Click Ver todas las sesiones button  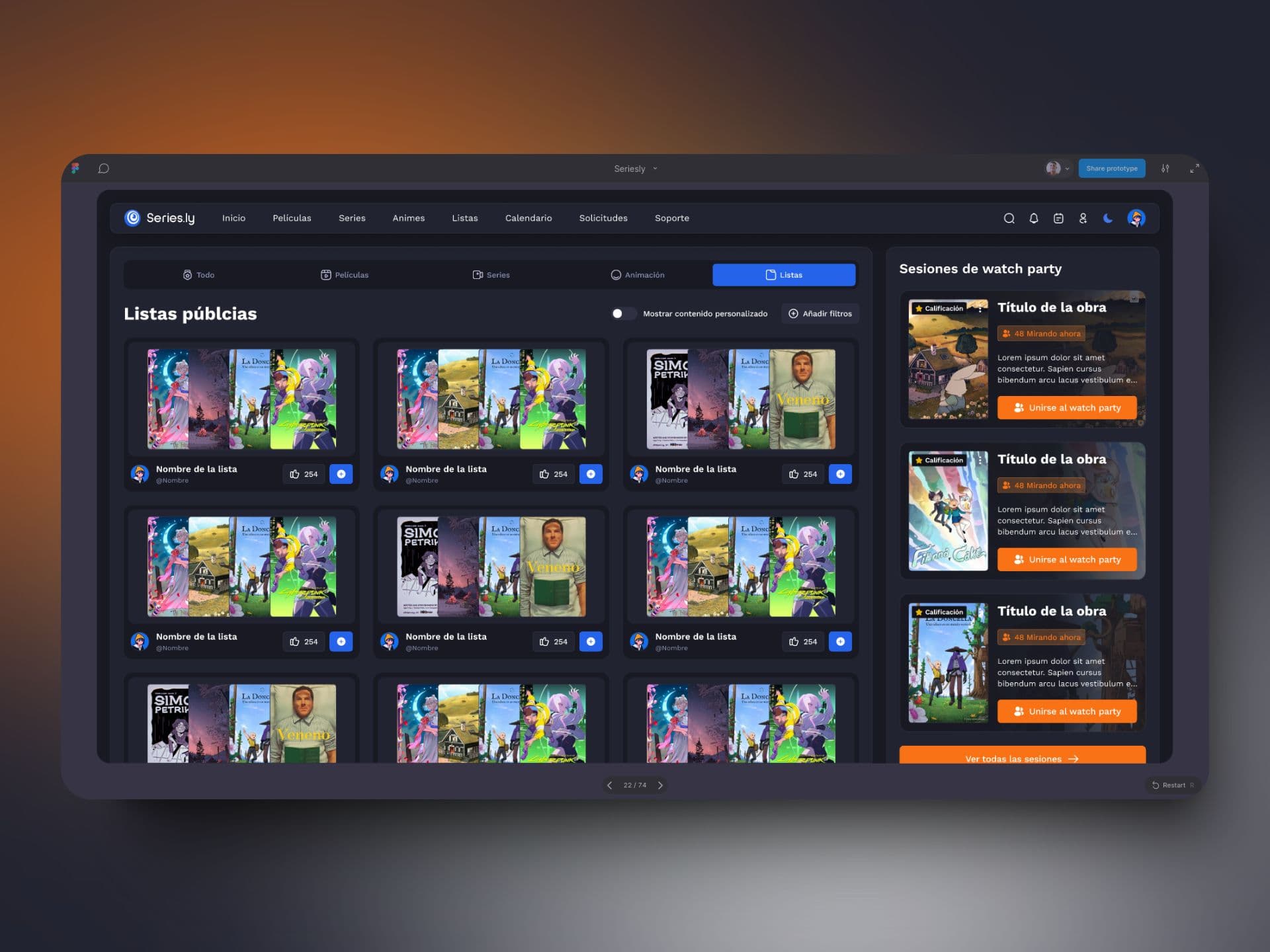1021,756
